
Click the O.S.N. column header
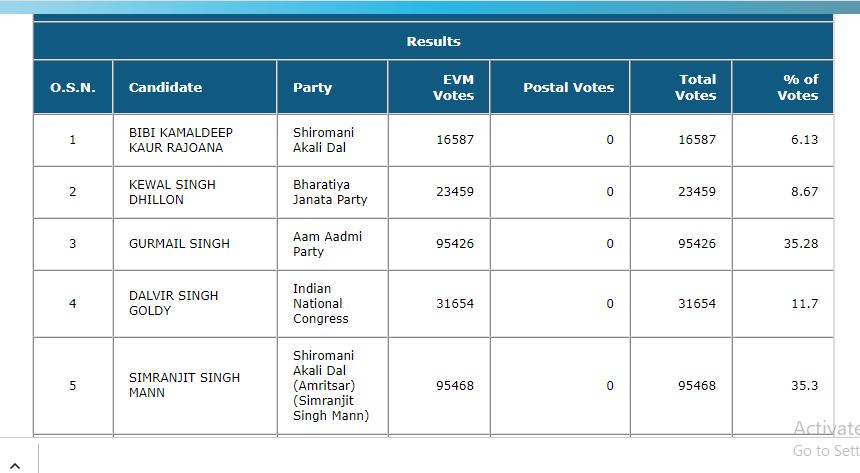pos(73,87)
